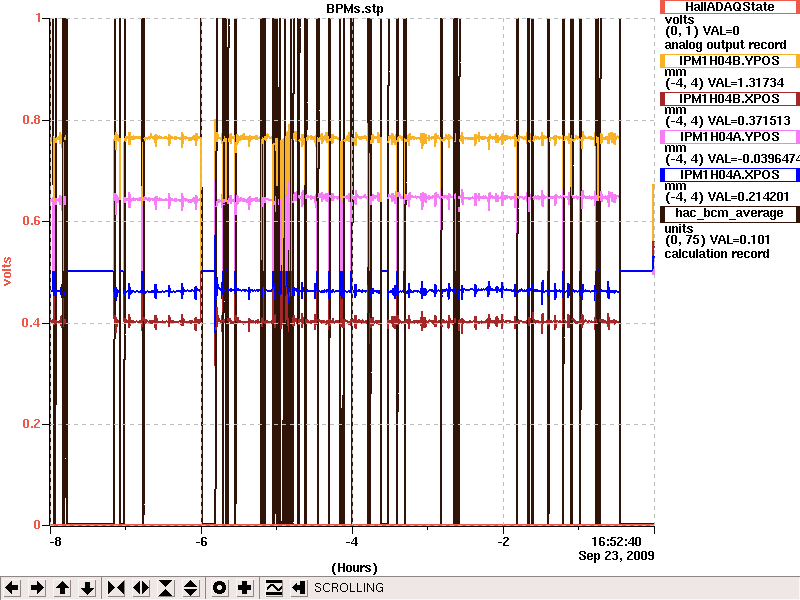
Task: Click the horizontal inward-triangles zoom icon
Action: [x=116, y=588]
